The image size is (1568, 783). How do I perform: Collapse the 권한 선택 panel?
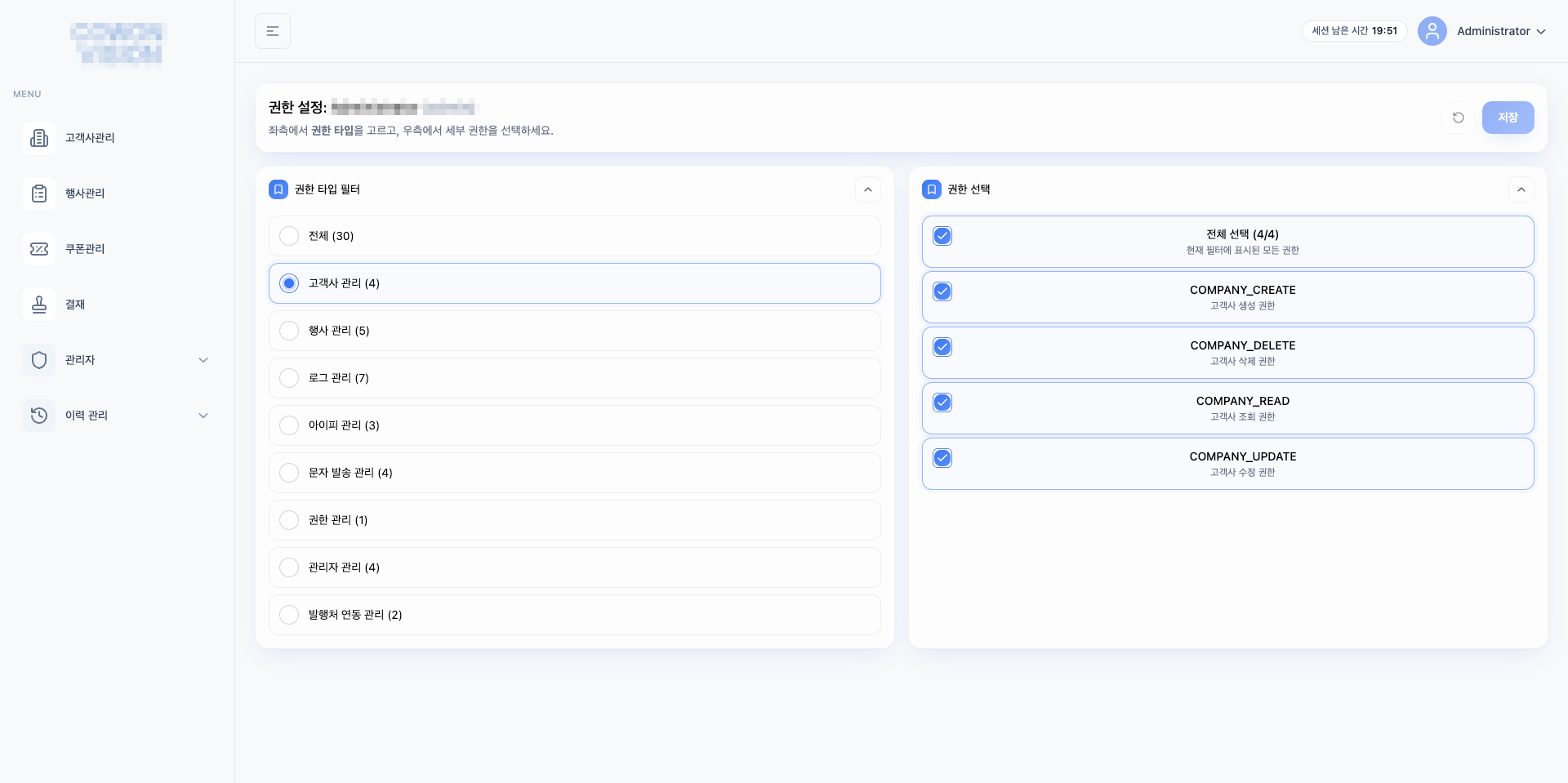pos(1521,189)
